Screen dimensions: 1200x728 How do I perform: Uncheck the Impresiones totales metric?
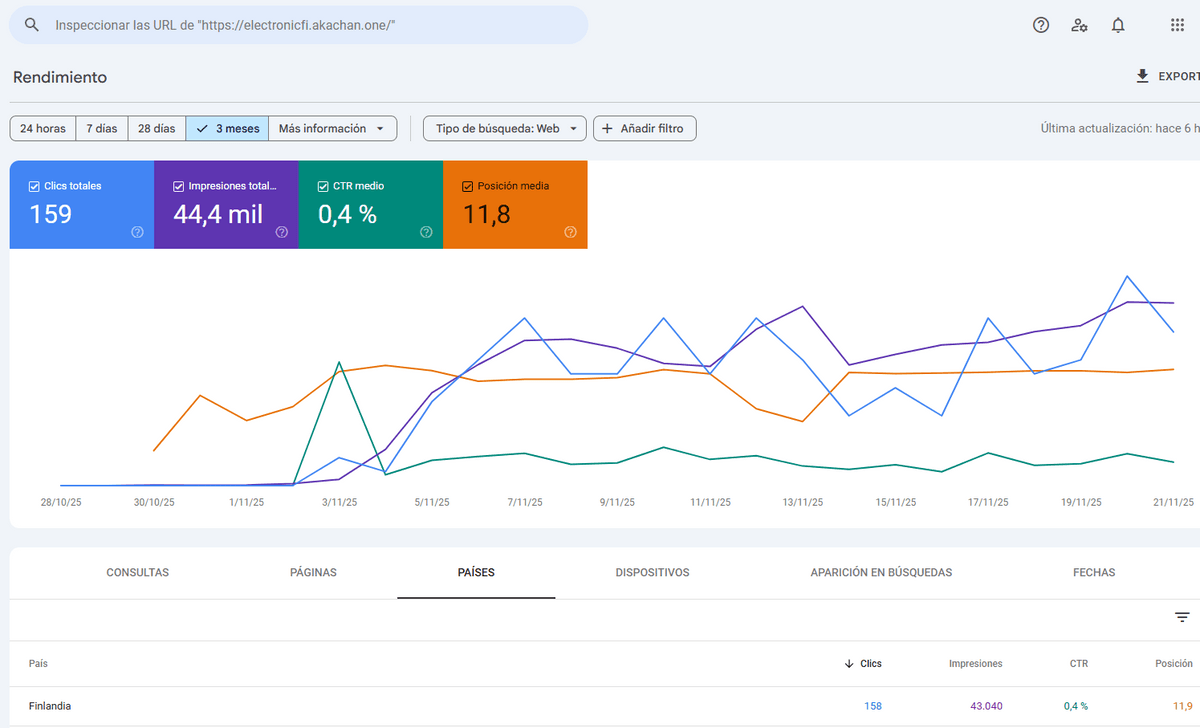[x=178, y=186]
